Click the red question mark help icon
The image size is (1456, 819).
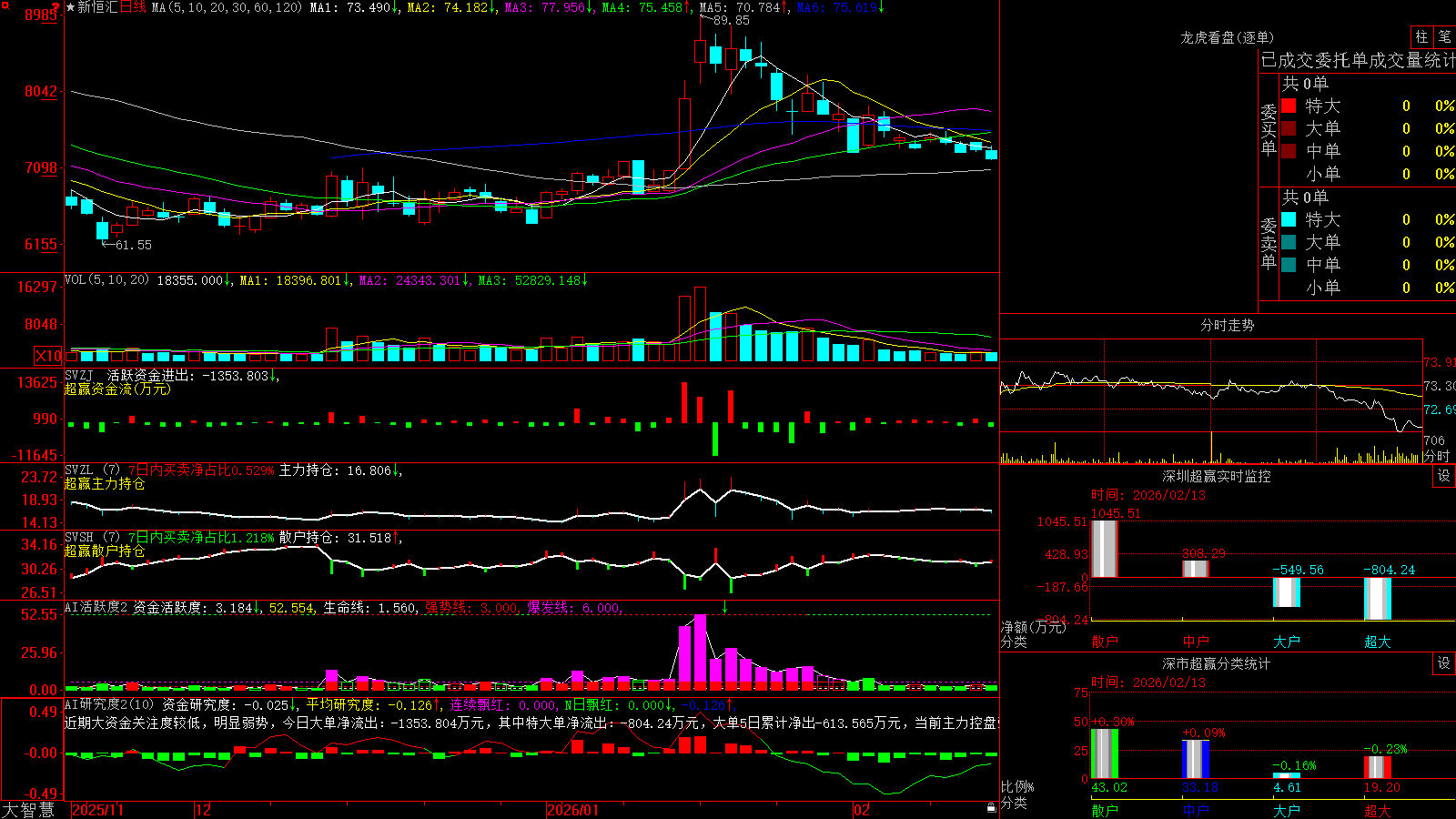[56, 6]
